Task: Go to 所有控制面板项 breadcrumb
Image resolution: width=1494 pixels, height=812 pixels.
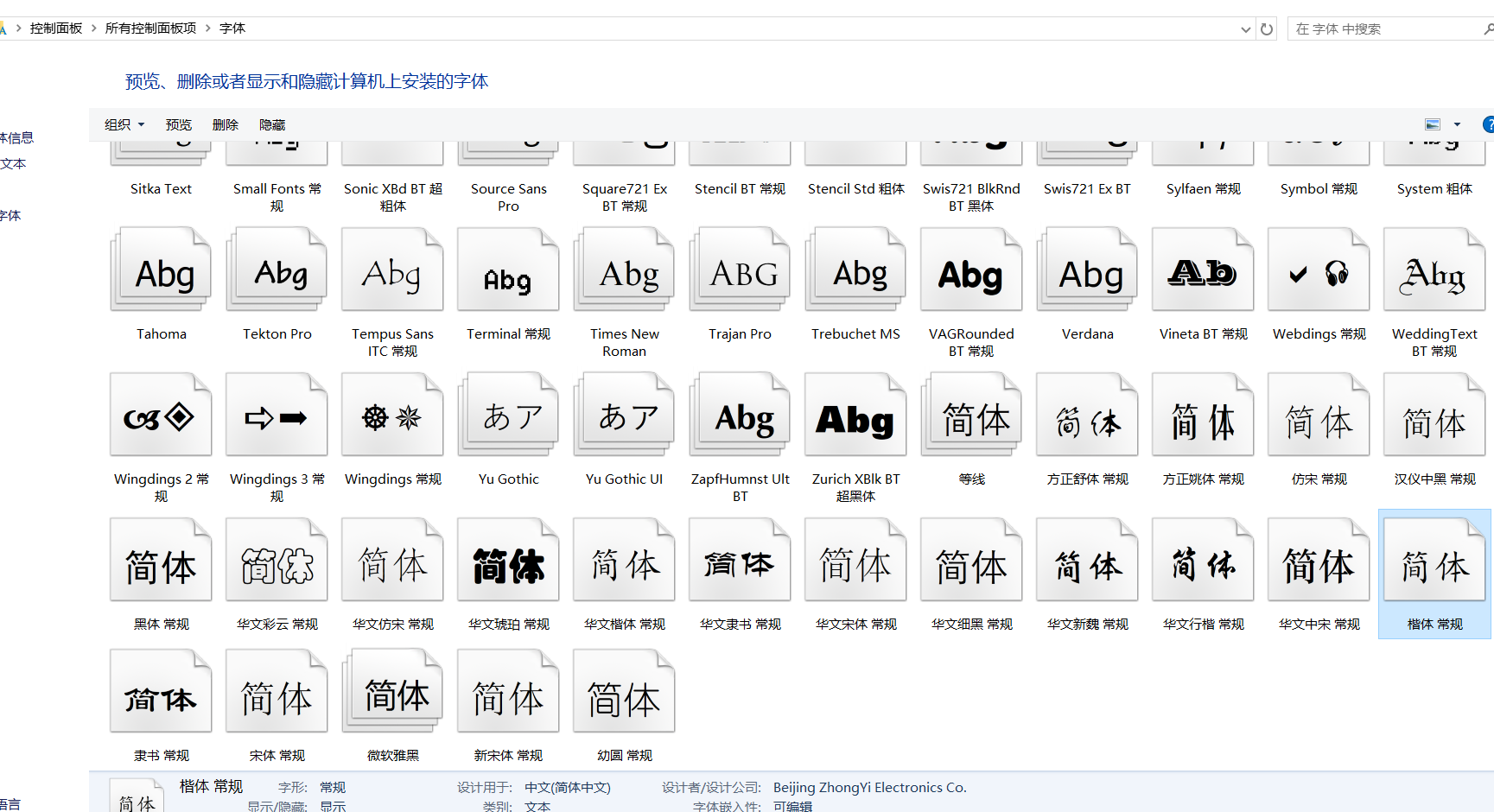Action: pos(151,29)
